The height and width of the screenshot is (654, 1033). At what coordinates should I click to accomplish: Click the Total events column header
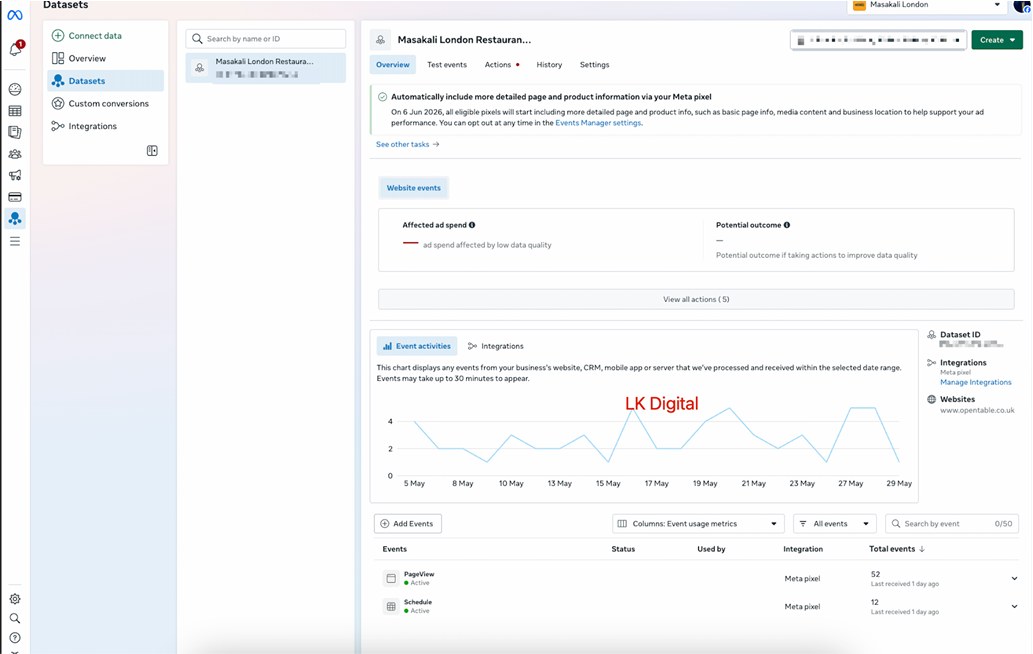pos(891,549)
